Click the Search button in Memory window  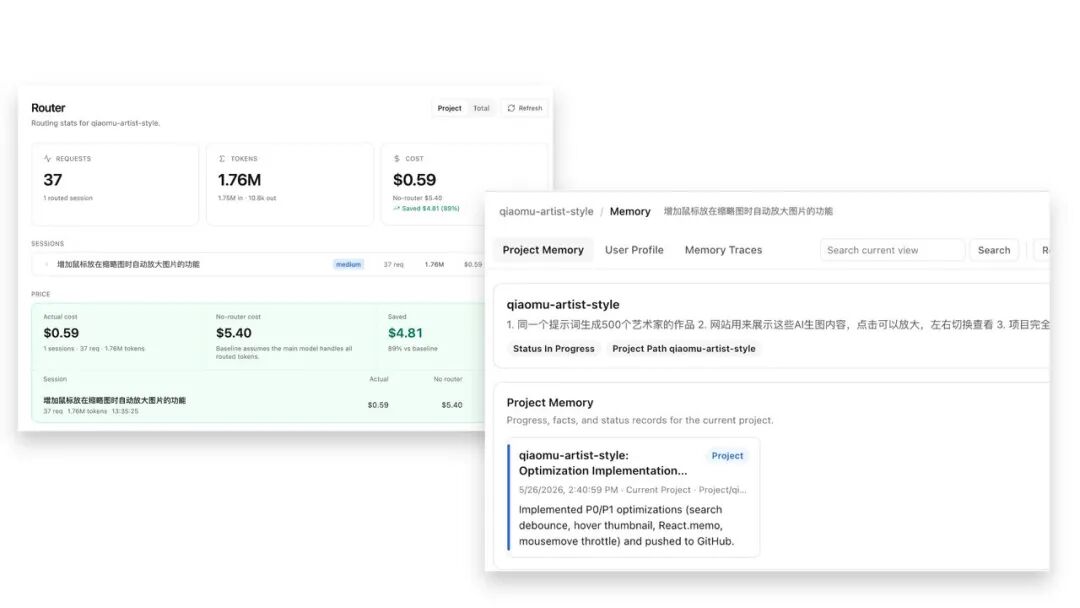994,250
